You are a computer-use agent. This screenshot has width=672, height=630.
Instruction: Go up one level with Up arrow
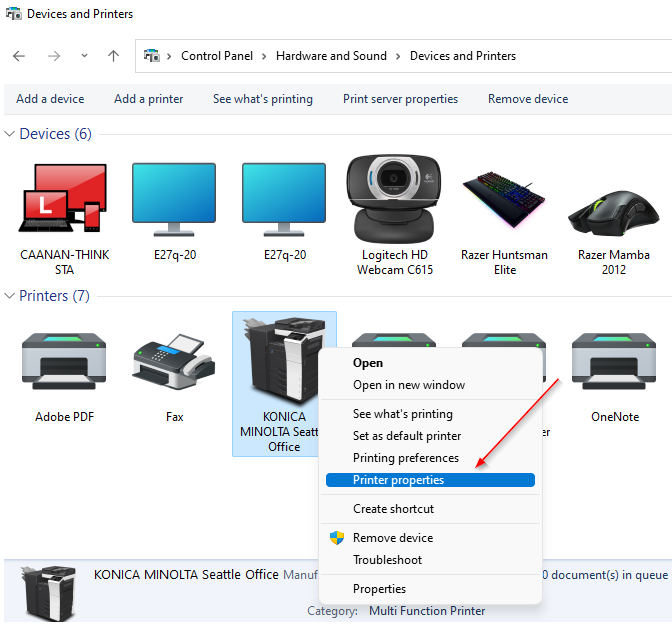coord(113,56)
